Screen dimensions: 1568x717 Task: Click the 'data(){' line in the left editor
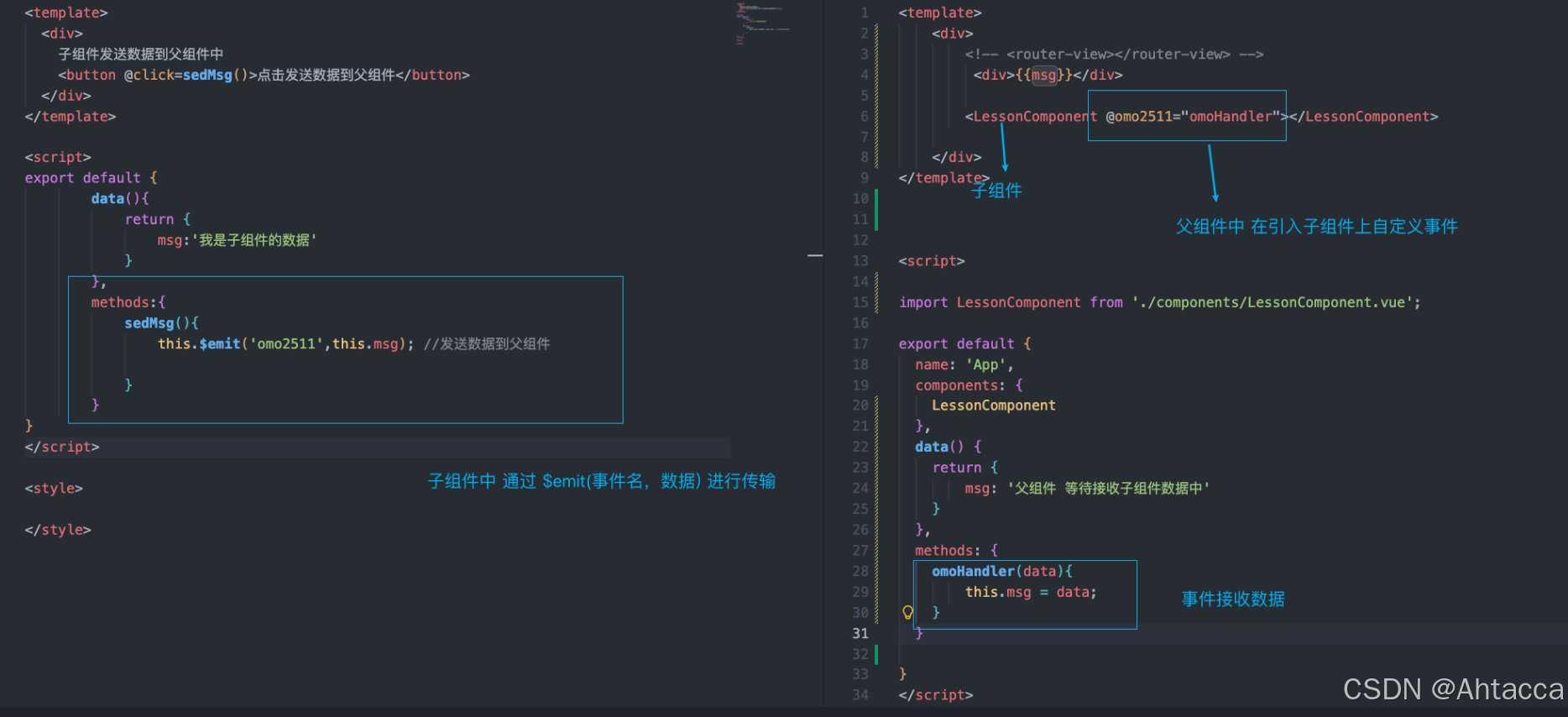click(120, 199)
